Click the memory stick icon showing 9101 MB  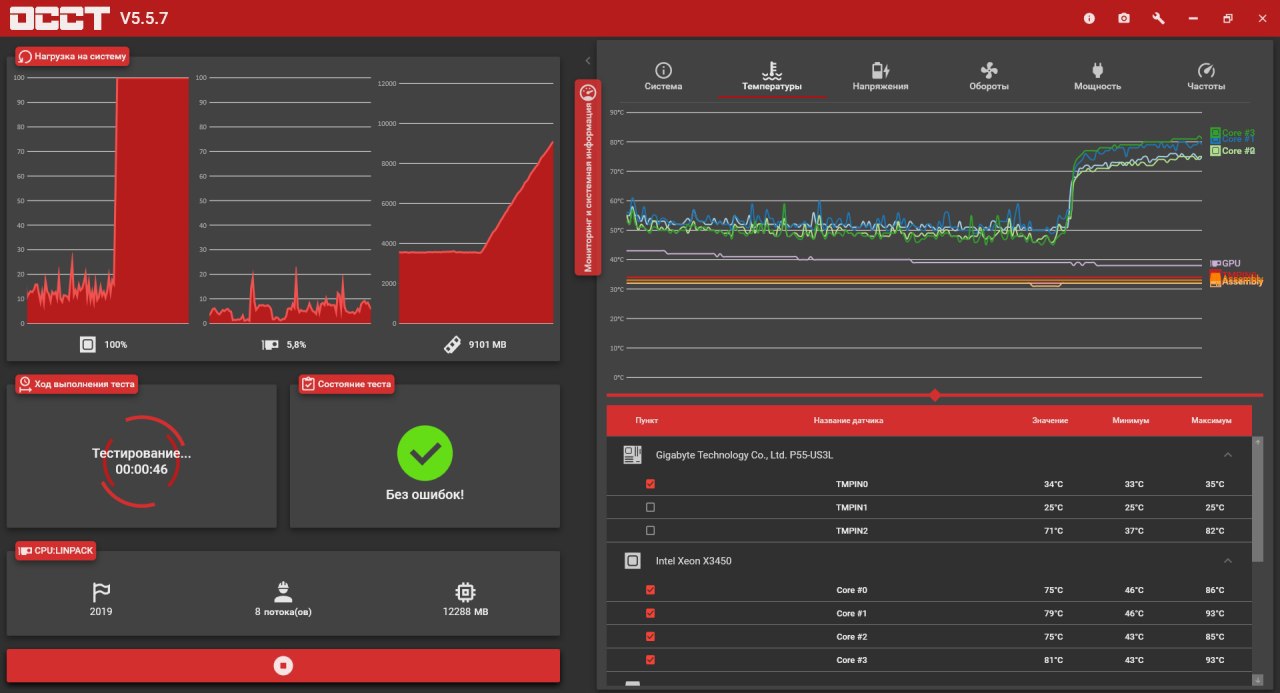(x=452, y=344)
